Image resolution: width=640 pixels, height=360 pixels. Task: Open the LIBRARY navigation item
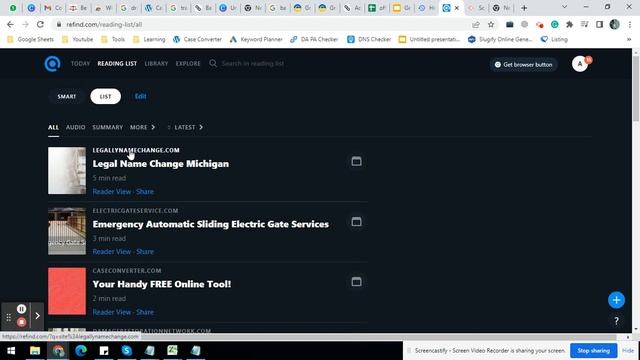coord(156,64)
